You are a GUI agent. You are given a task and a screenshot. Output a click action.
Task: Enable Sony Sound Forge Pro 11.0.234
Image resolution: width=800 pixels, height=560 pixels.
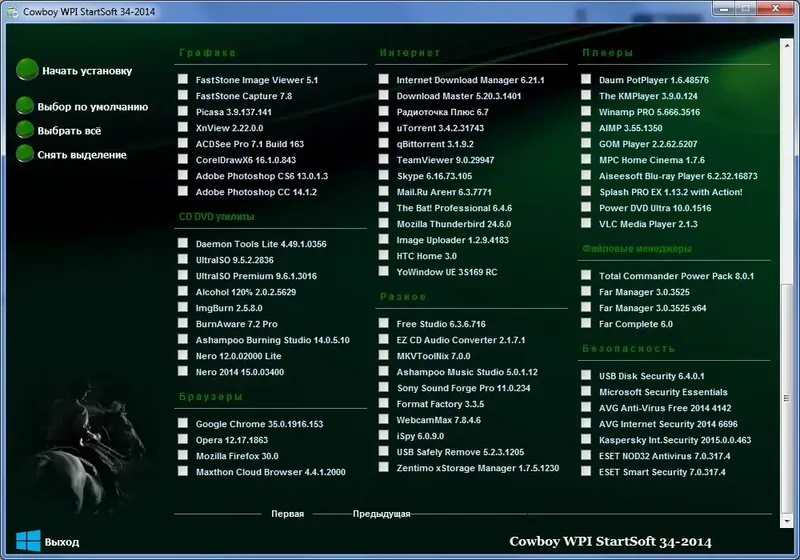click(384, 388)
